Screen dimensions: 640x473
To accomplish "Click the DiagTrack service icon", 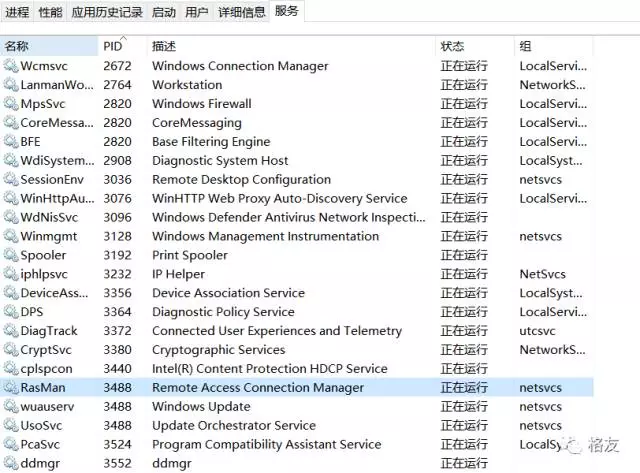I will (11, 331).
